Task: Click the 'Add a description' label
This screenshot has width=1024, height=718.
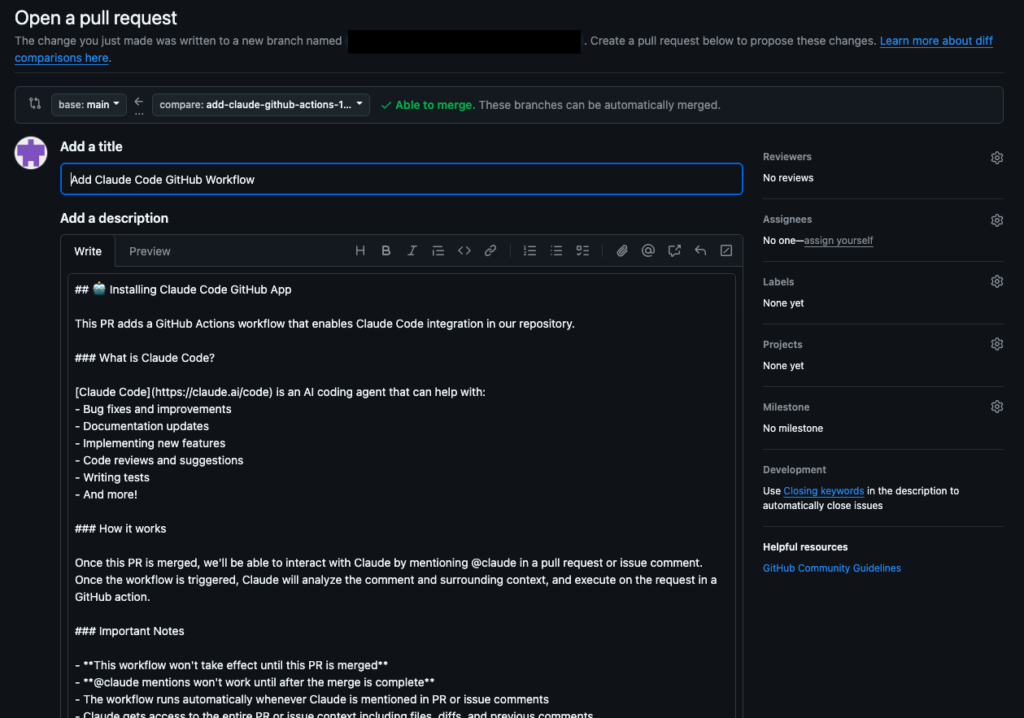Action: point(114,218)
